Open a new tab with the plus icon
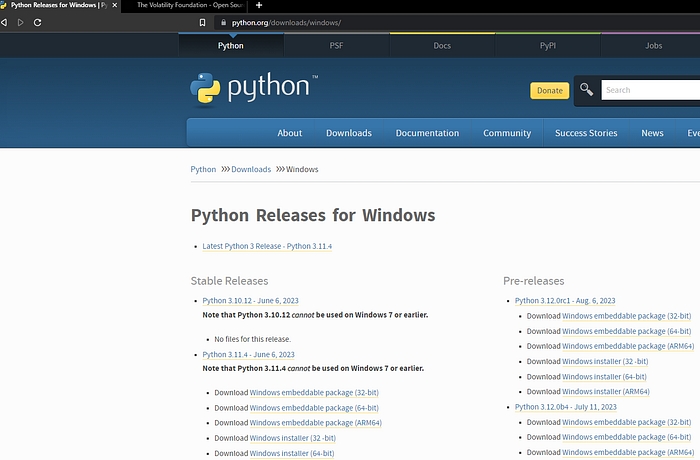The height and width of the screenshot is (460, 700). (259, 5)
